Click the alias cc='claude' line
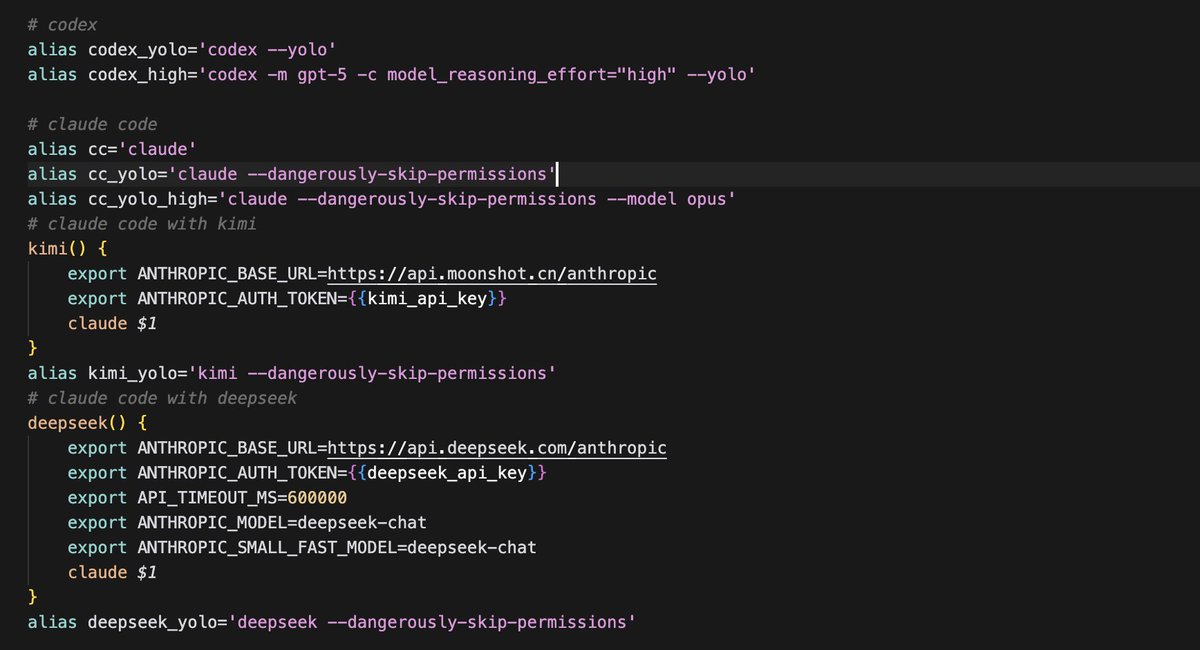The image size is (1200, 650). (112, 150)
